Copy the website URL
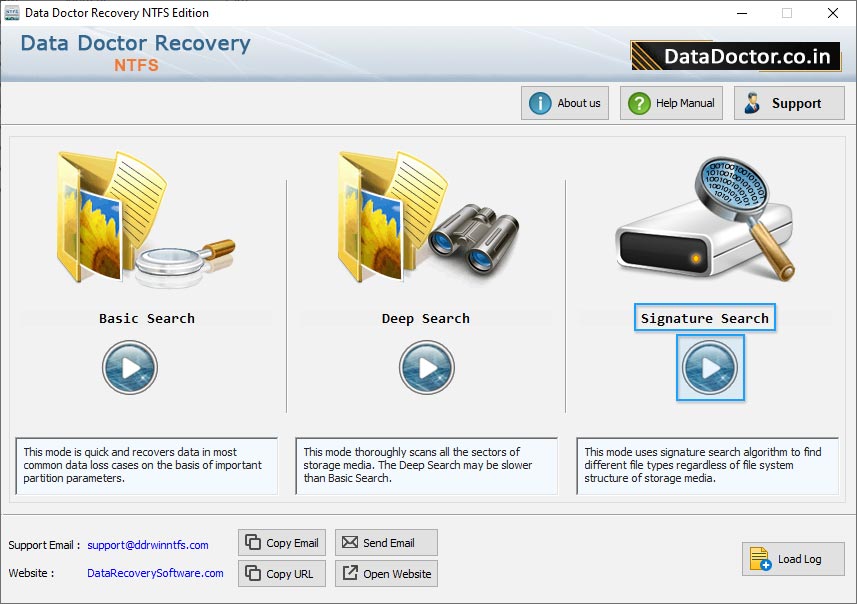The width and height of the screenshot is (857, 604). coord(282,574)
